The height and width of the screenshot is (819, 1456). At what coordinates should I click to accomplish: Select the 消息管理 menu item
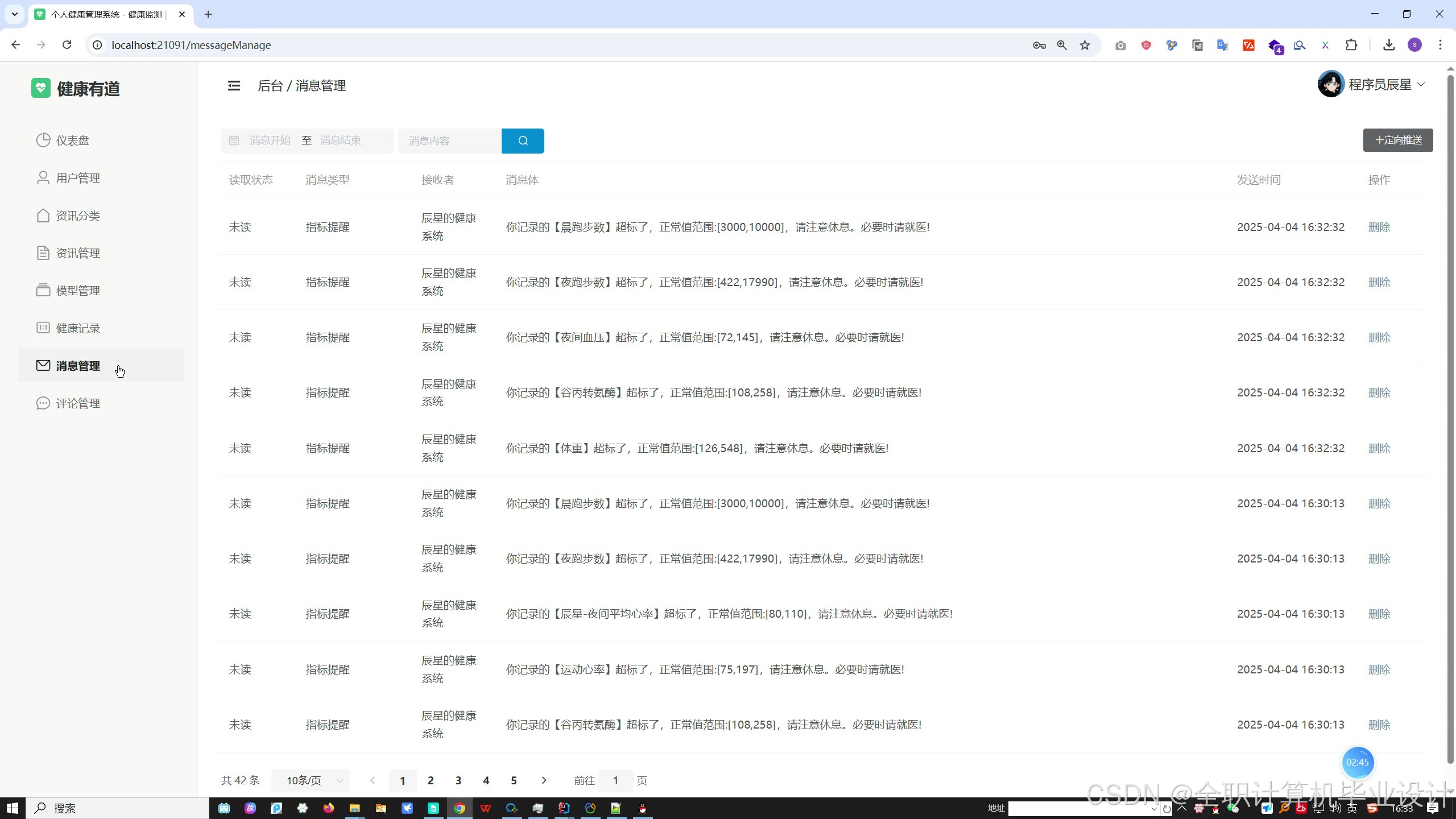pos(78,366)
